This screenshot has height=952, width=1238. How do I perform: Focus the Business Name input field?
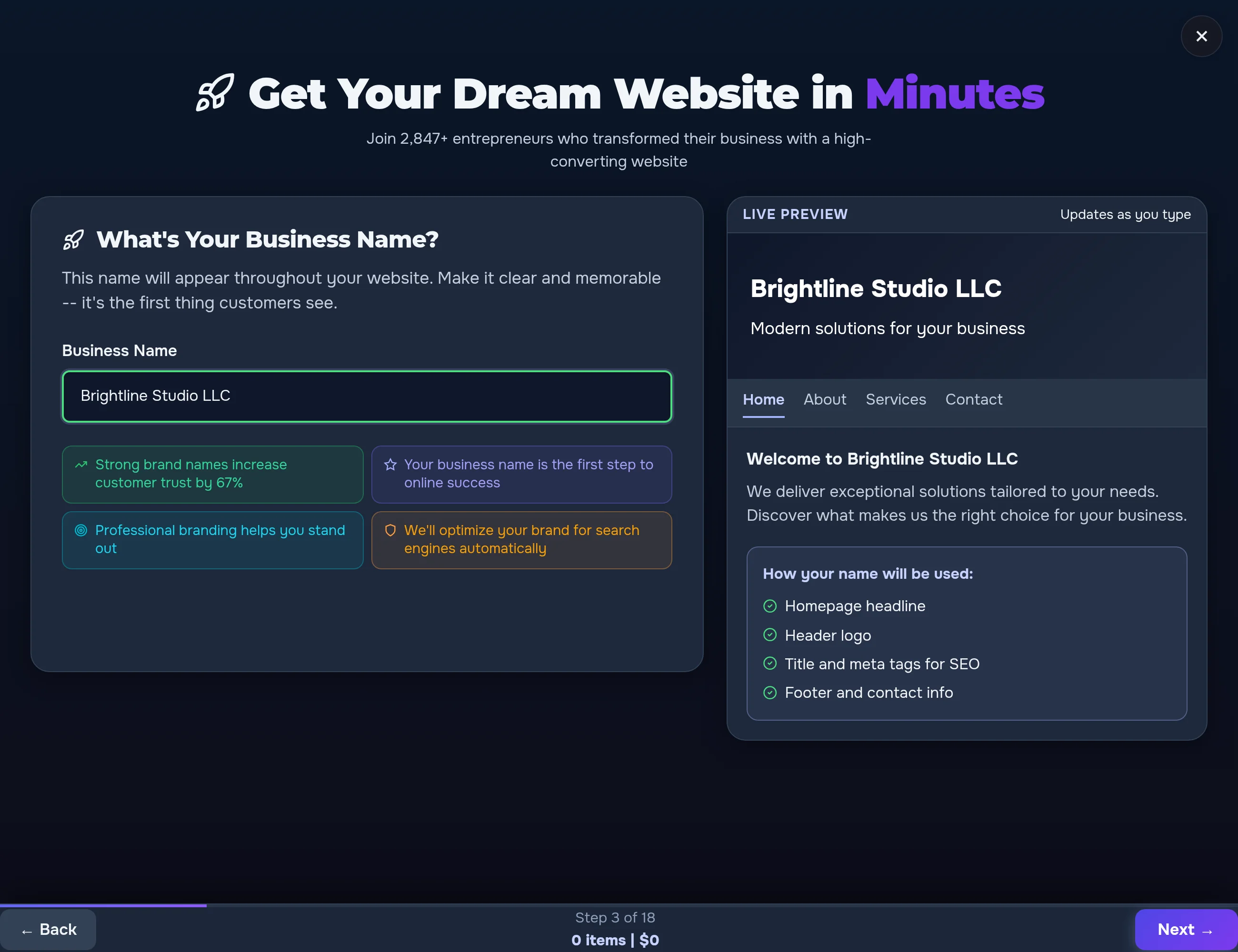point(367,396)
